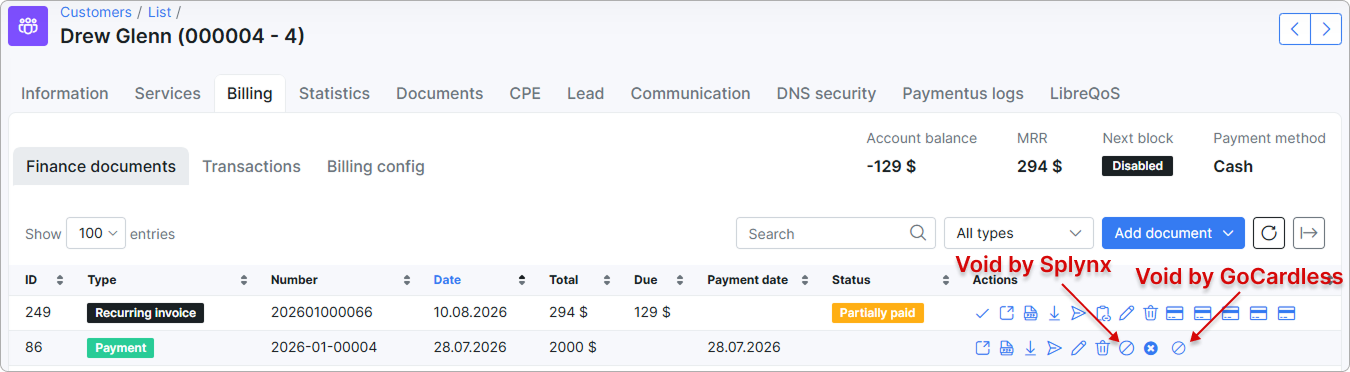
Task: Click the green Payment type badge
Action: (121, 348)
